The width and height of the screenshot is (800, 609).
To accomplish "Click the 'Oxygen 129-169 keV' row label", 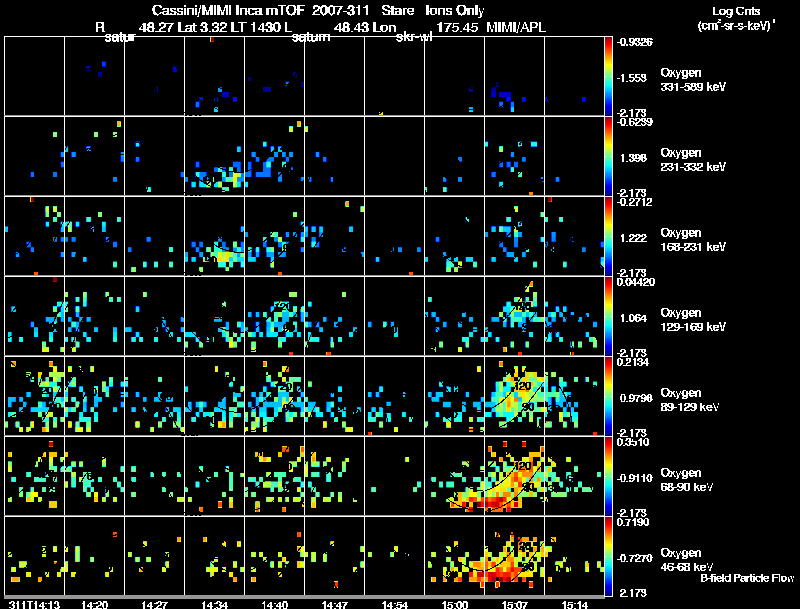I will click(693, 320).
